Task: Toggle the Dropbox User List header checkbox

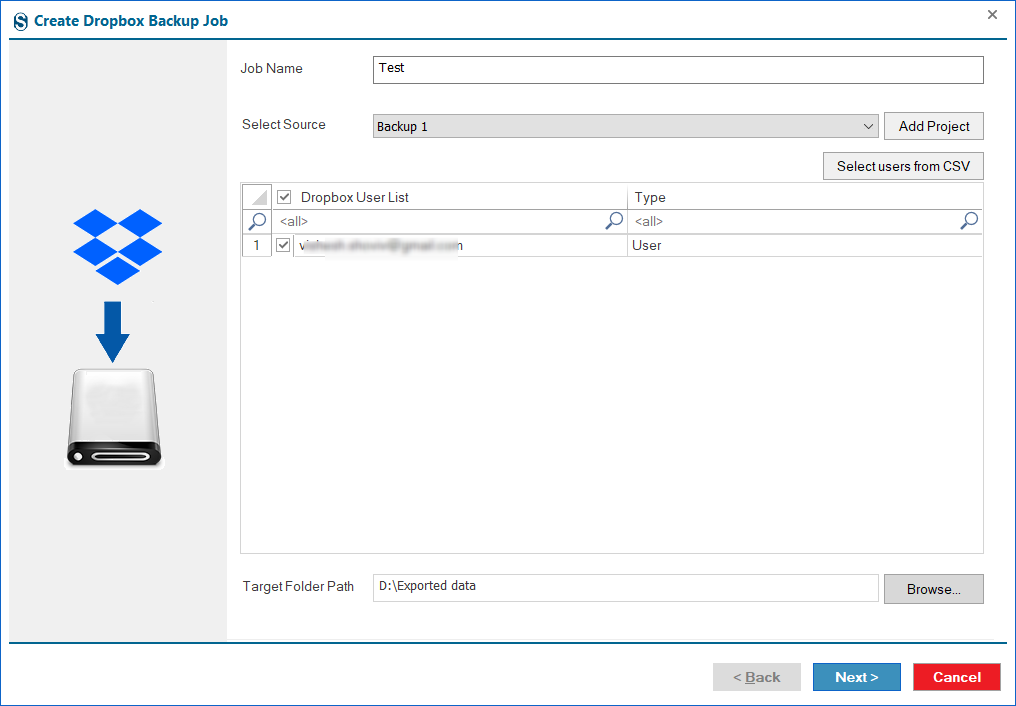Action: click(x=284, y=197)
